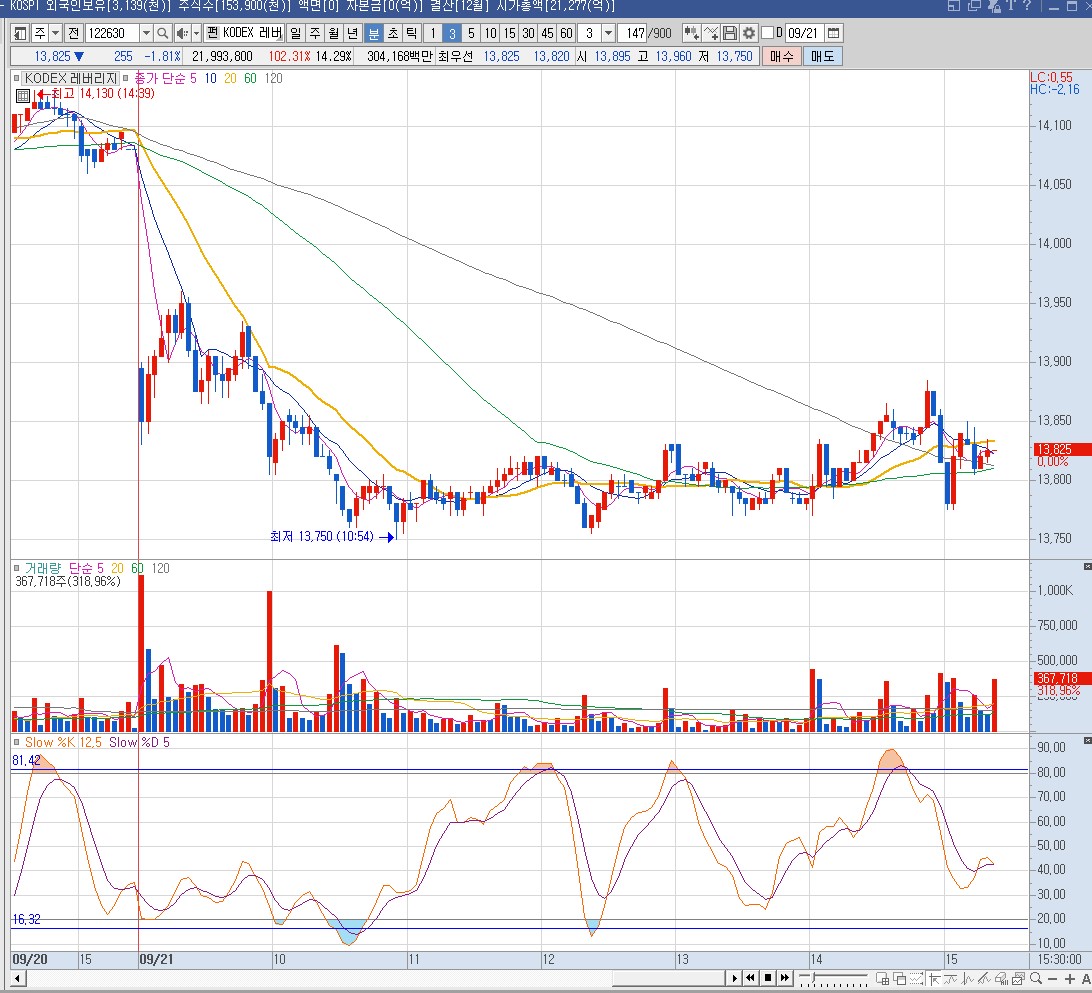Image resolution: width=1092 pixels, height=993 pixels.
Task: Click the 147 candle count field
Action: pyautogui.click(x=634, y=33)
